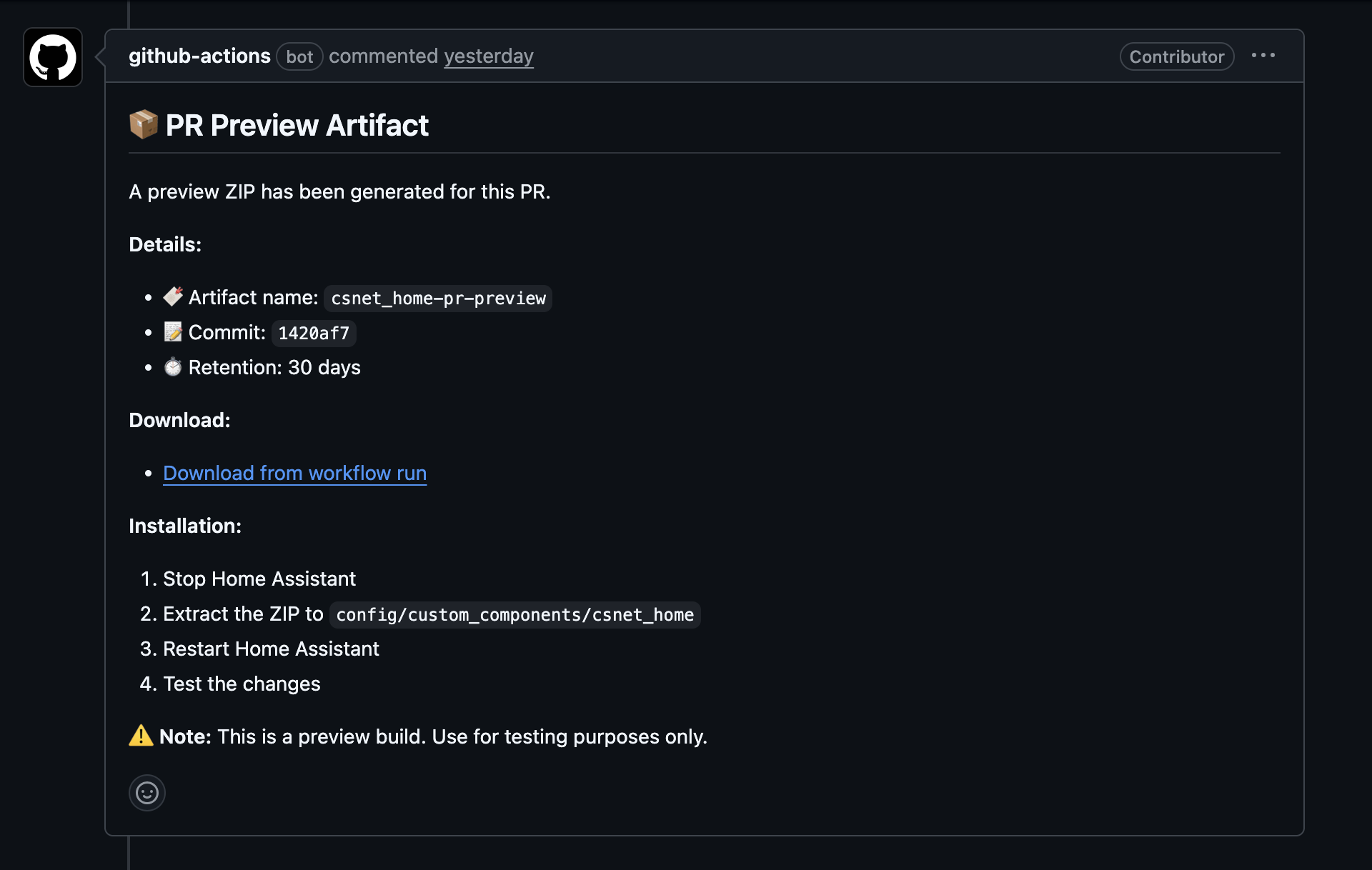This screenshot has width=1372, height=870.
Task: Click the PR Preview Artifact heading
Action: (x=296, y=125)
